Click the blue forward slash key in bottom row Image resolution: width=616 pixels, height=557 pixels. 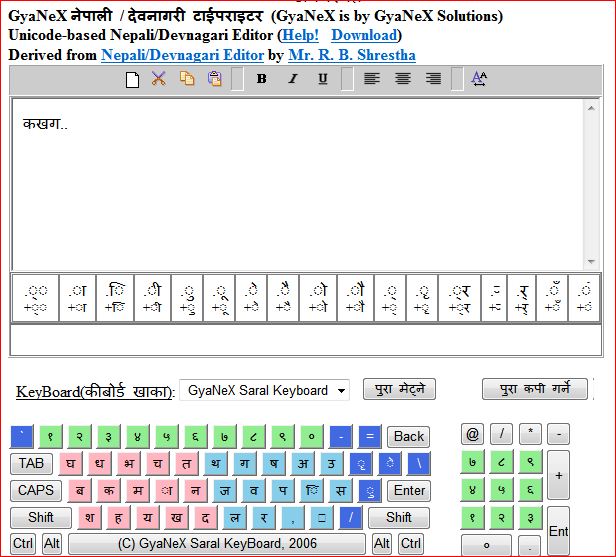[351, 518]
